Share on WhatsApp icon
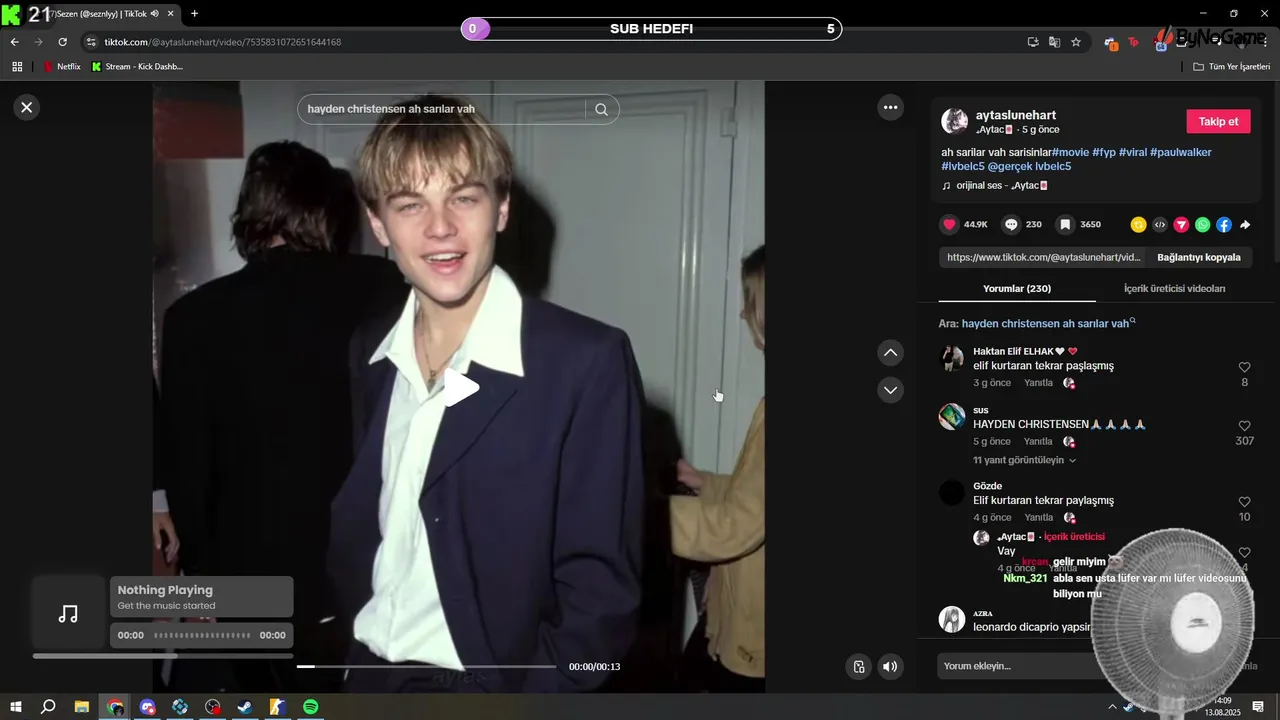Image resolution: width=1280 pixels, height=720 pixels. (1202, 225)
